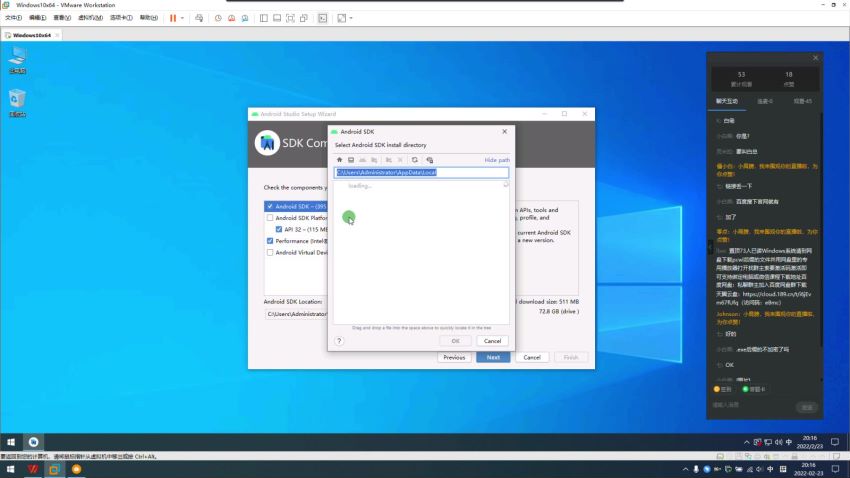Viewport: 850px width, 478px height.
Task: Click the host taskbar microphone tray icon
Action: tap(696, 469)
